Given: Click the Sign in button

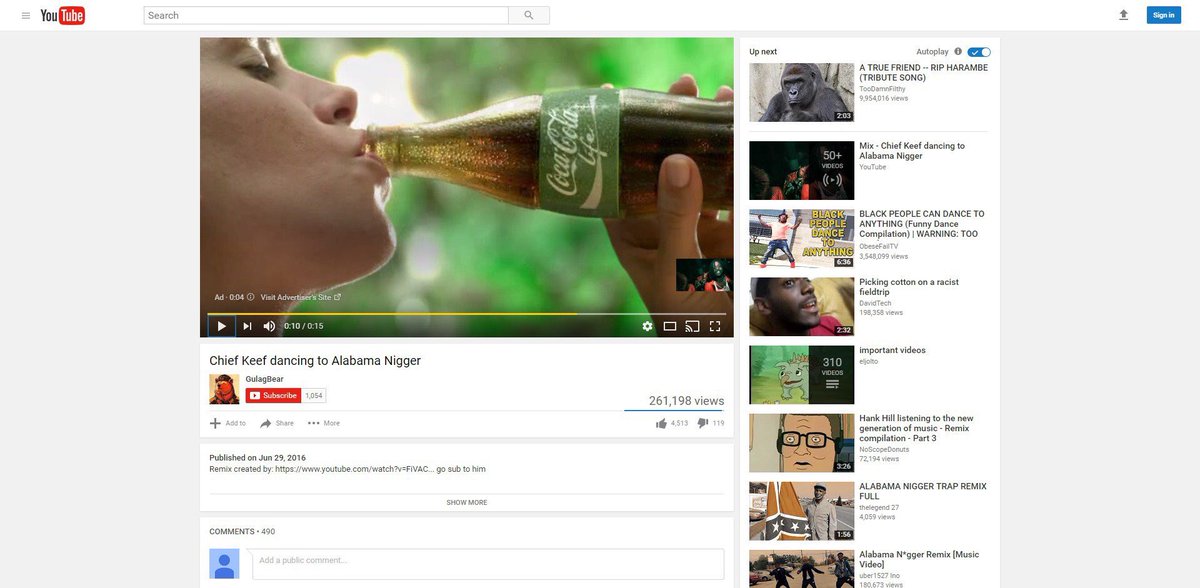Looking at the screenshot, I should click(x=1164, y=15).
